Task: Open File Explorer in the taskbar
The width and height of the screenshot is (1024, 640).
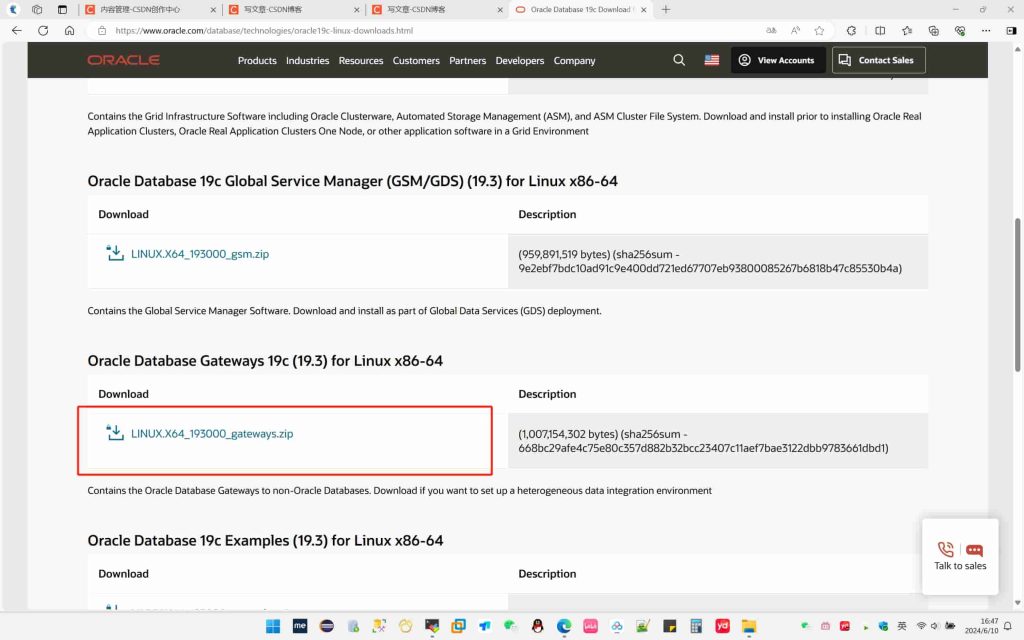Action: click(x=748, y=626)
